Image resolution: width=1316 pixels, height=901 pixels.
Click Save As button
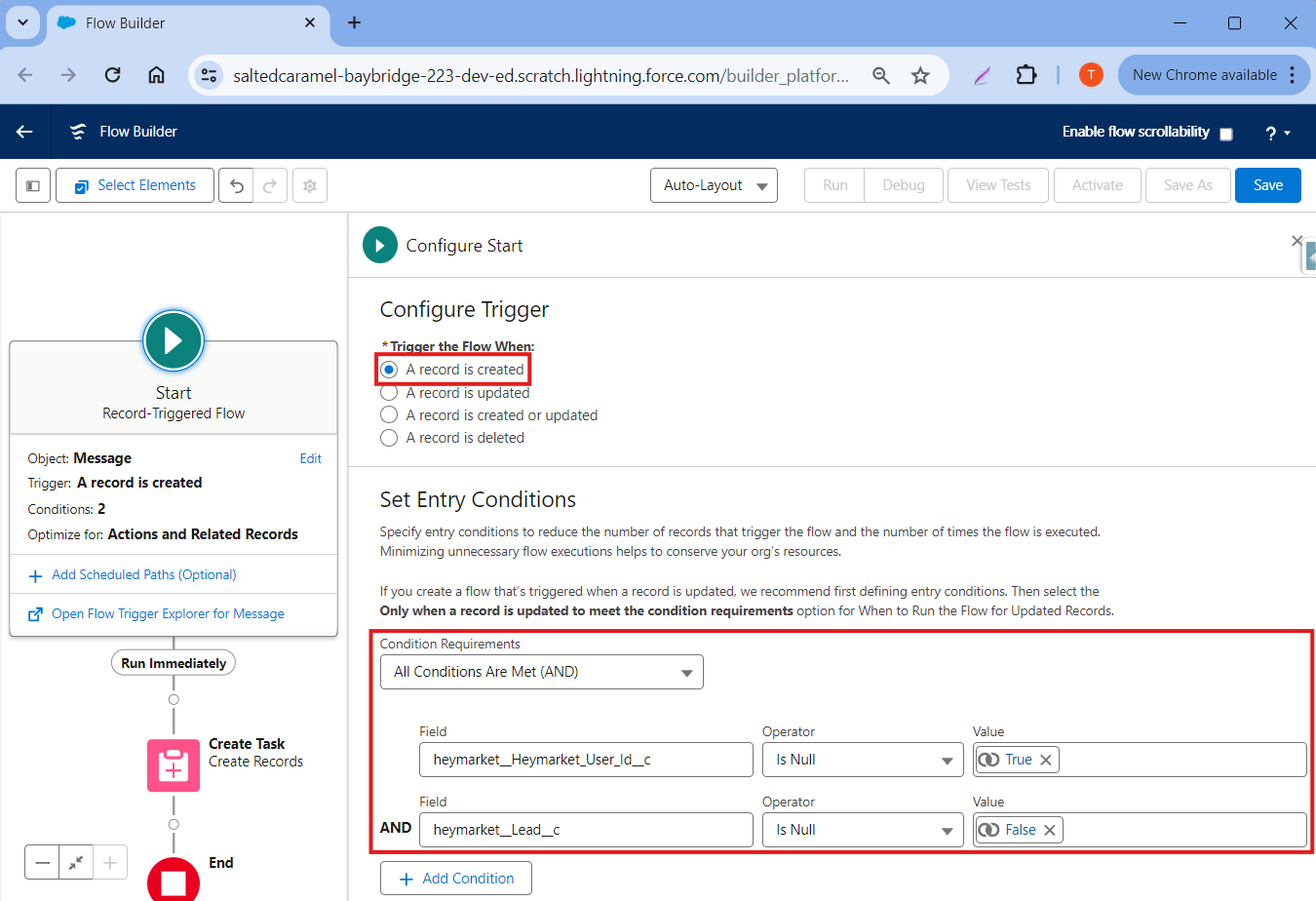pyautogui.click(x=1187, y=185)
